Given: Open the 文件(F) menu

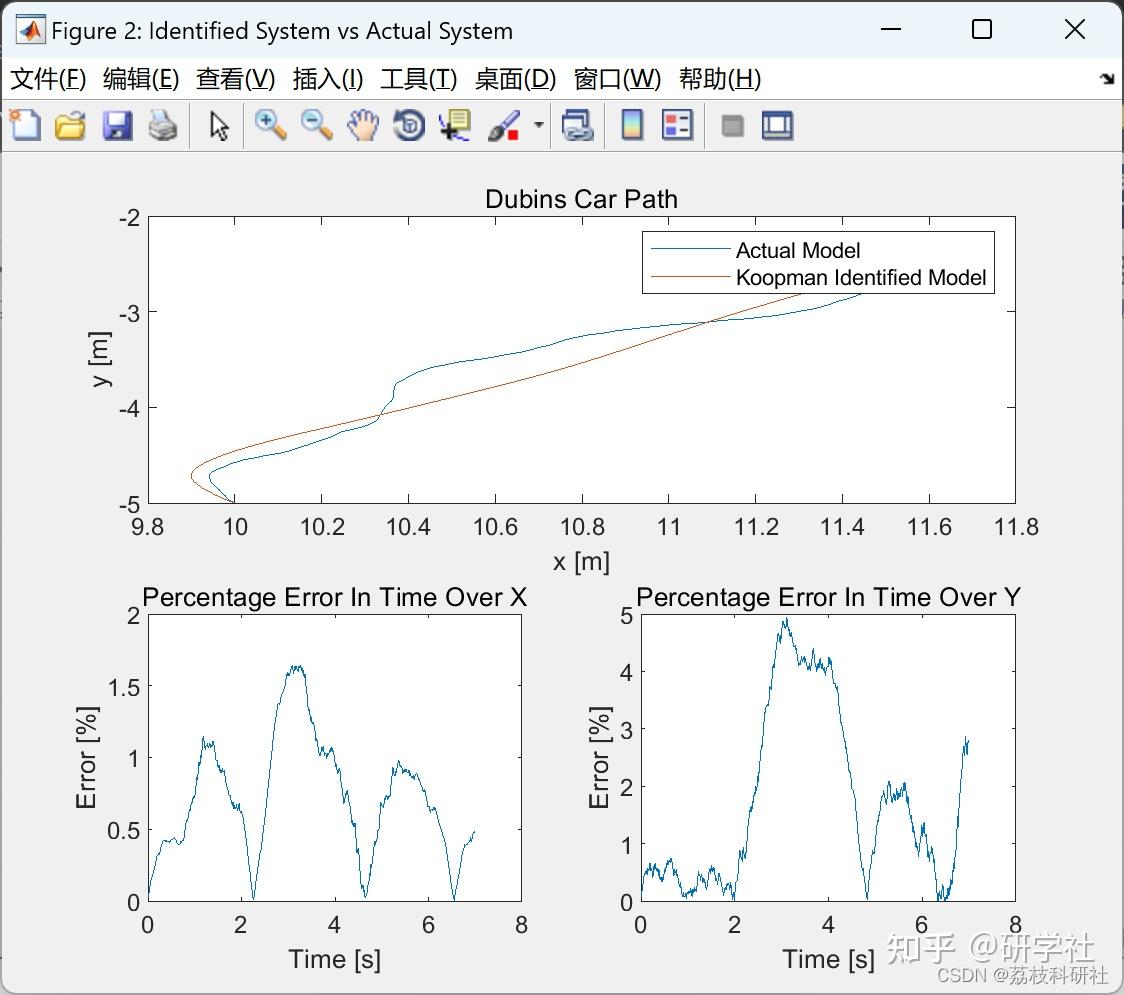Looking at the screenshot, I should [x=49, y=79].
